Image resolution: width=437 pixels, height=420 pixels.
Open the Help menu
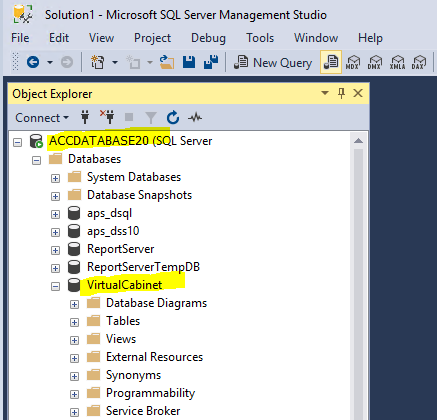[370, 38]
